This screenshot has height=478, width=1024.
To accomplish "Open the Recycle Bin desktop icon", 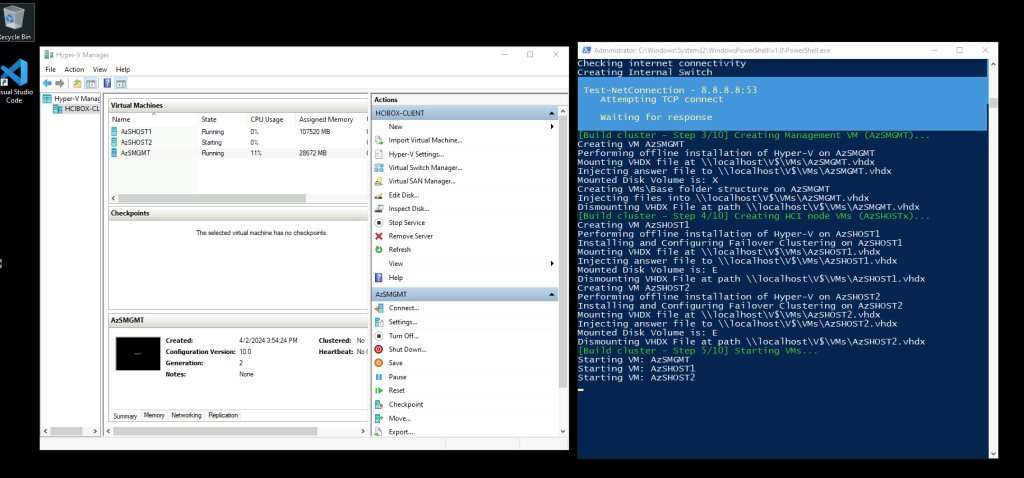I will pos(14,22).
